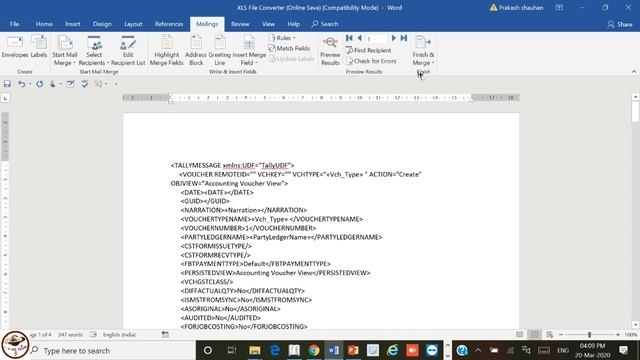Image resolution: width=640 pixels, height=360 pixels.
Task: Go to first record
Action: [349, 38]
